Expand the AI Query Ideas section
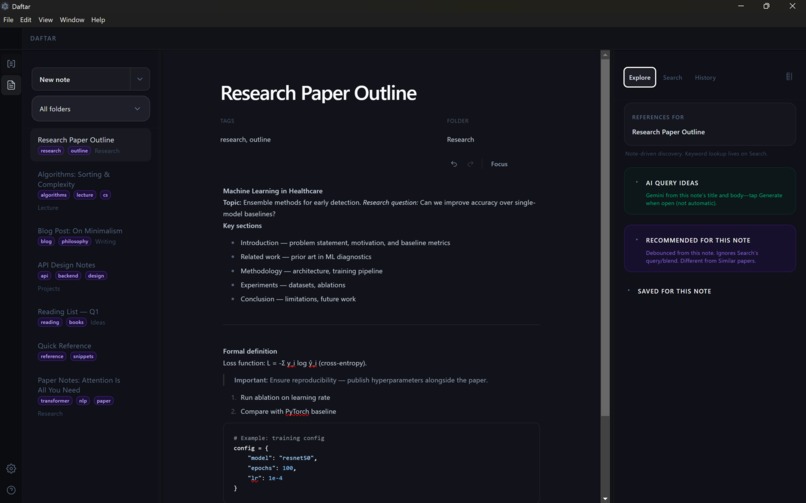The height and width of the screenshot is (503, 806). coord(710,191)
